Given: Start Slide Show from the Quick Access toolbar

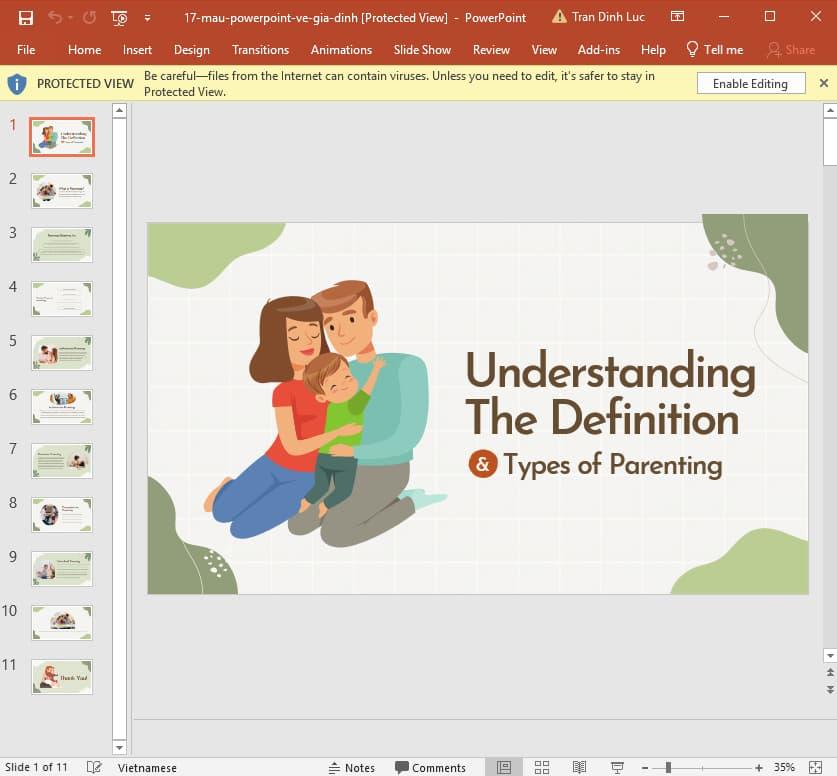Looking at the screenshot, I should 118,17.
